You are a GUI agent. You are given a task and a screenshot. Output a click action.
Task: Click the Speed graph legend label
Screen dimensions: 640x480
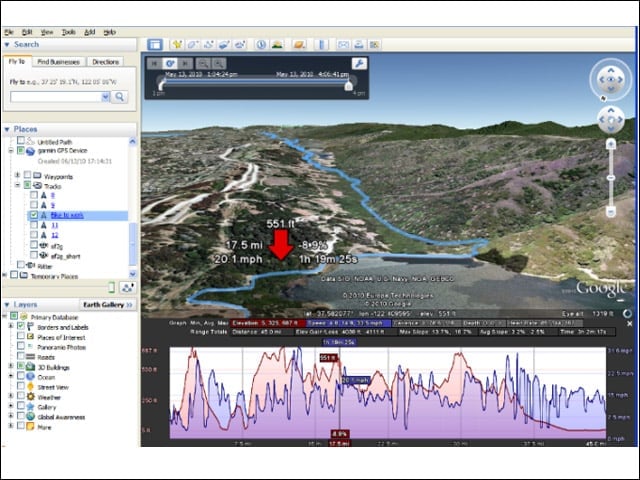point(348,323)
